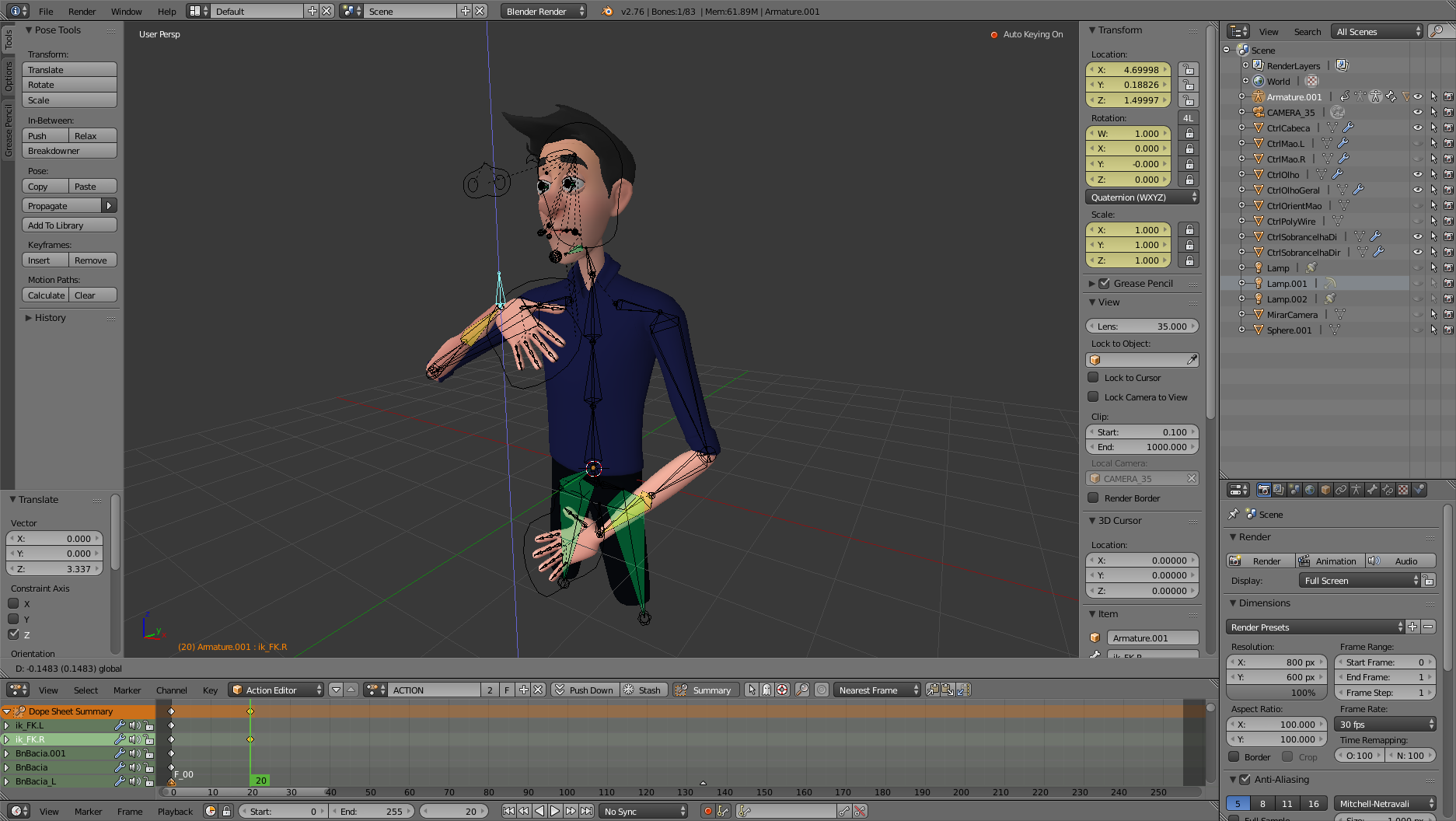
Task: Open the World properties tab icon
Action: [1310, 490]
